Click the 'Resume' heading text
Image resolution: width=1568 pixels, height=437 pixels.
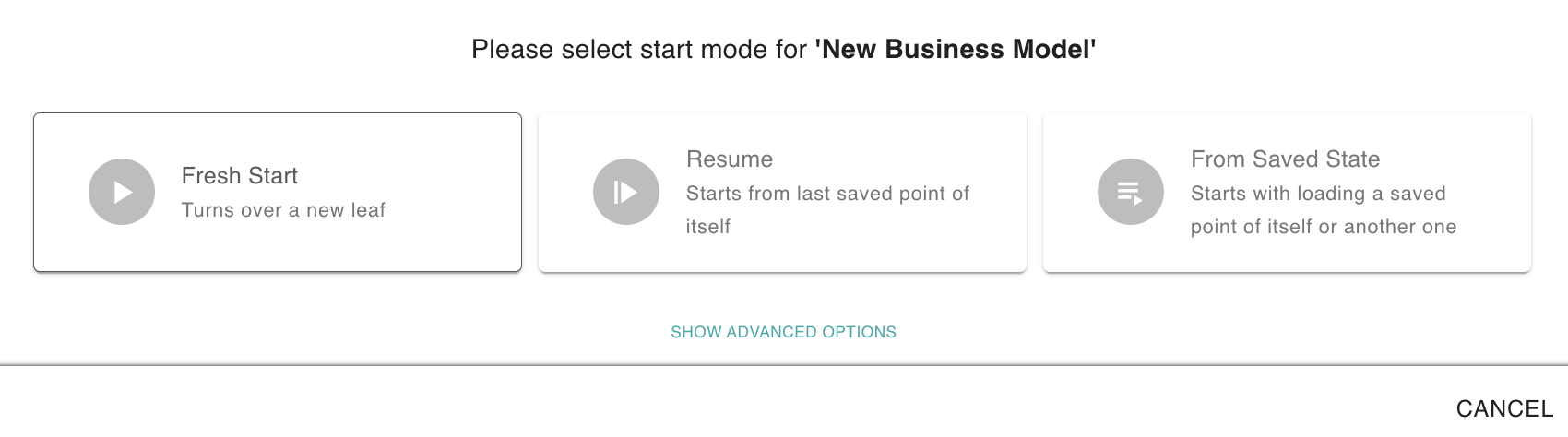click(730, 159)
